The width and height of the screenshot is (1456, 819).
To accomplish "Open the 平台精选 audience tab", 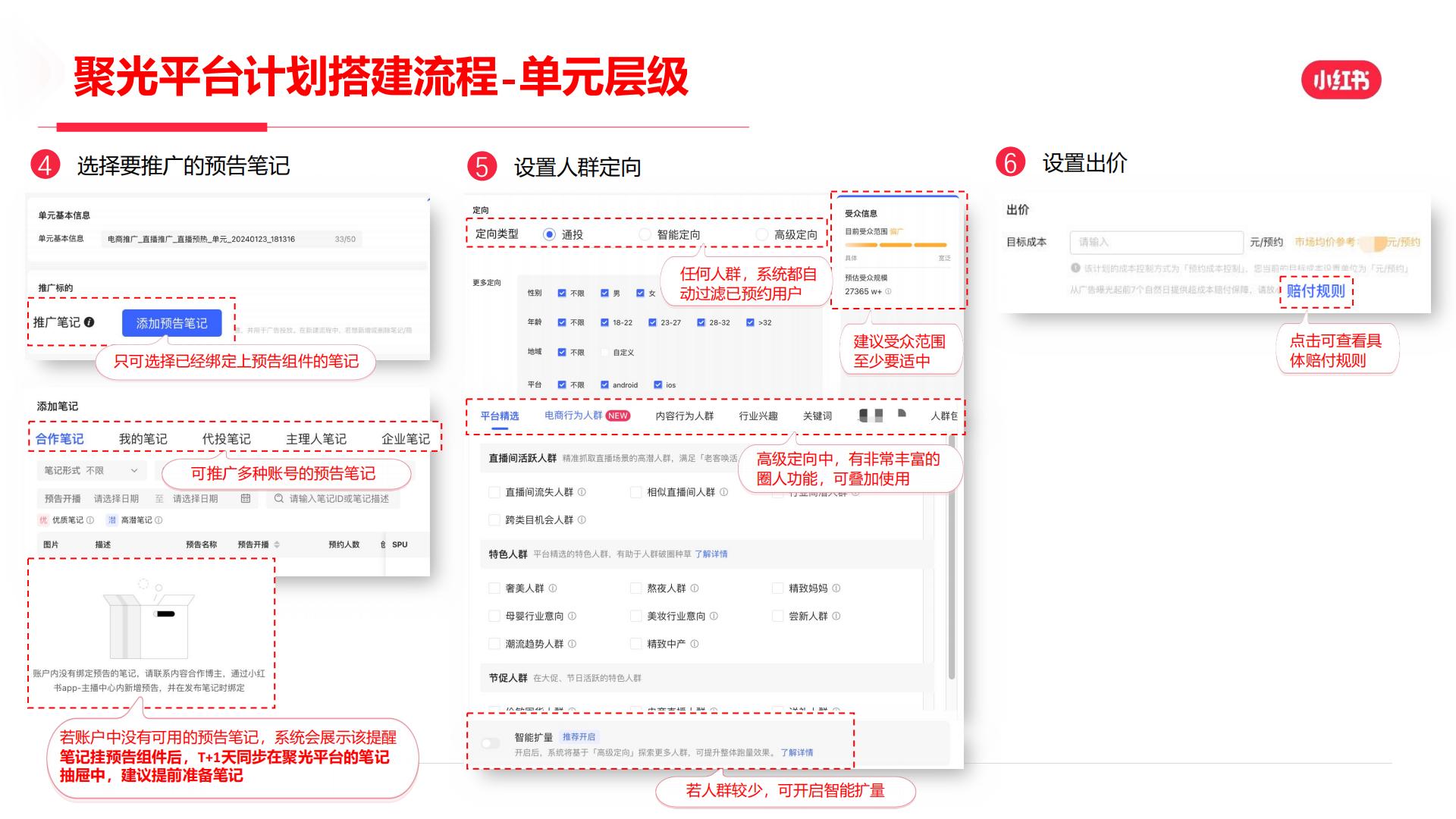I will coord(500,416).
